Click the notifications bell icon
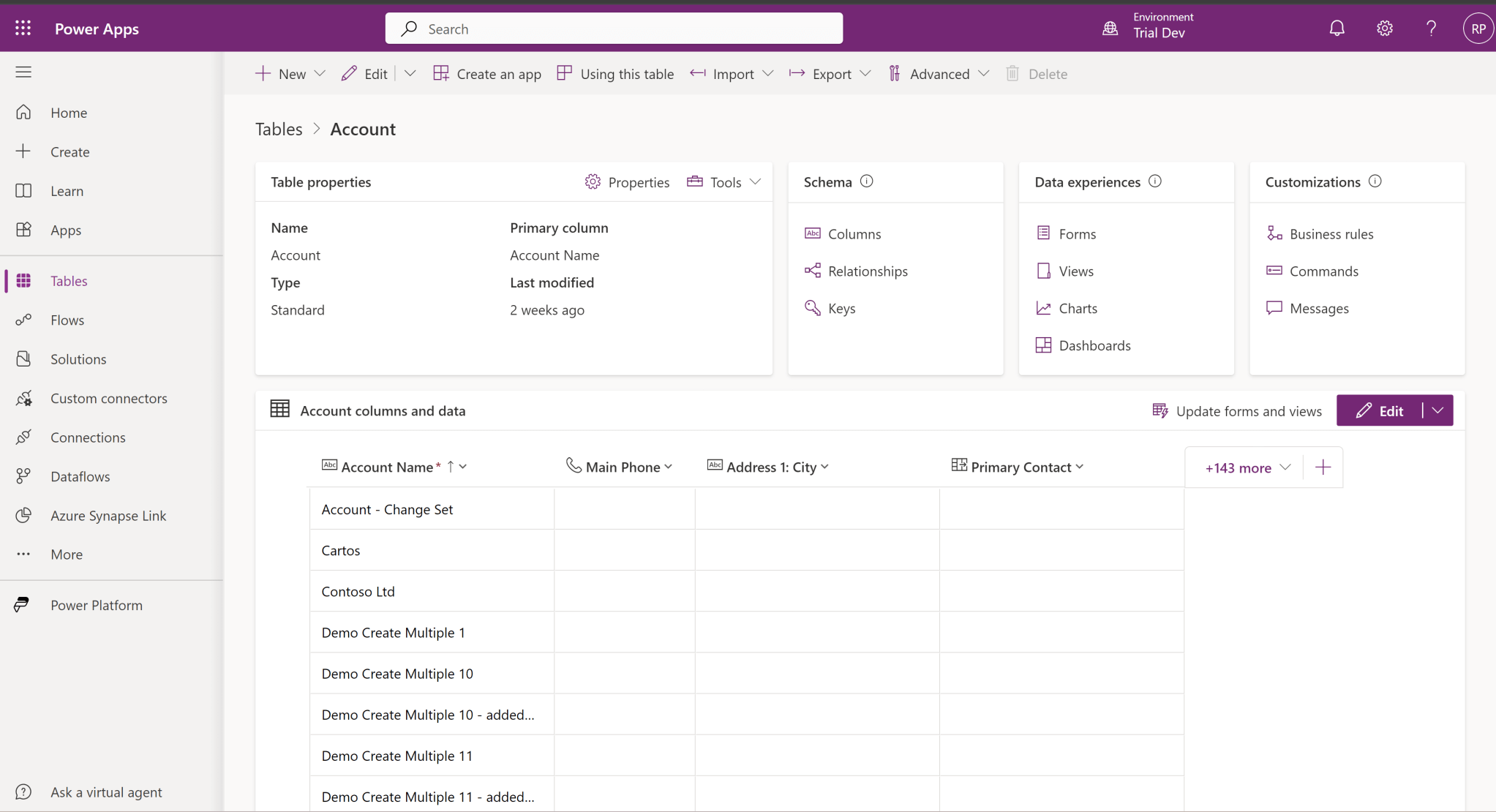The width and height of the screenshot is (1496, 812). (x=1337, y=29)
